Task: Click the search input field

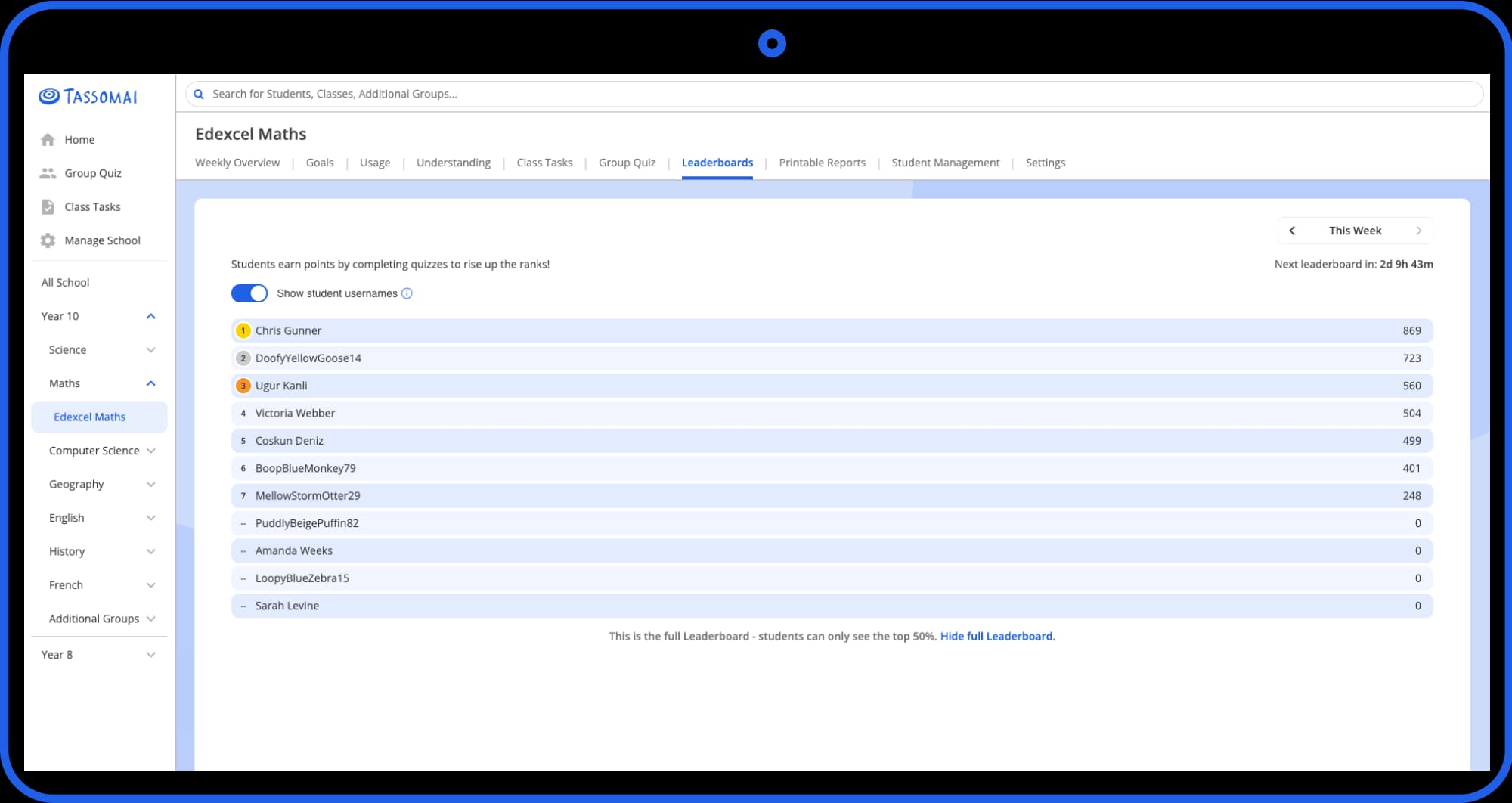Action: click(834, 95)
